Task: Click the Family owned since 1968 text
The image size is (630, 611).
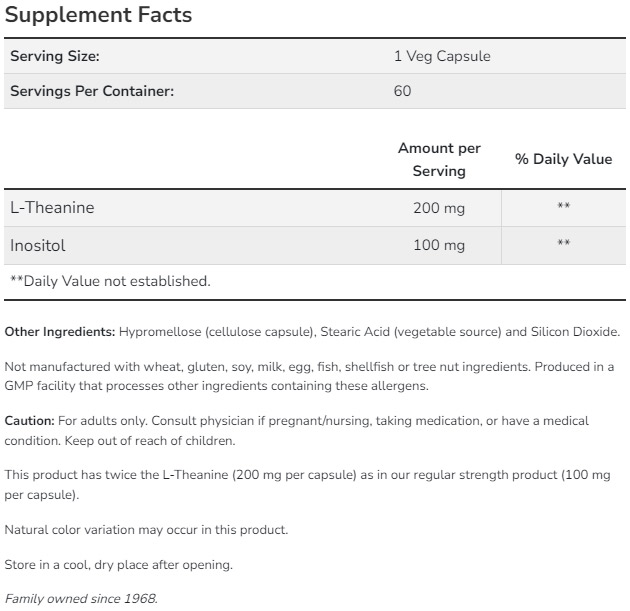Action: pyautogui.click(x=75, y=599)
